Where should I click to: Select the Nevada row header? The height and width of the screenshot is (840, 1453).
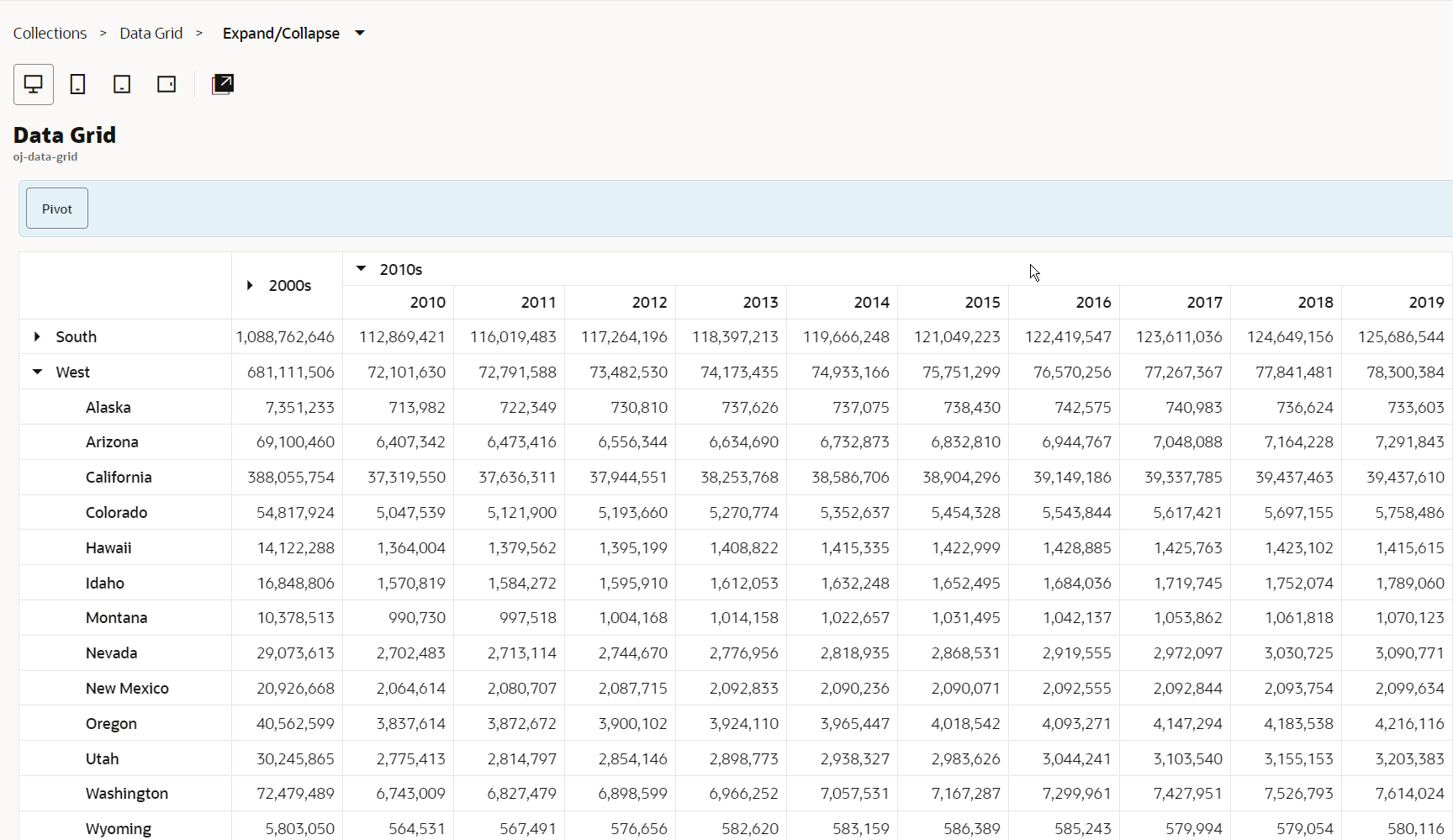(125, 653)
